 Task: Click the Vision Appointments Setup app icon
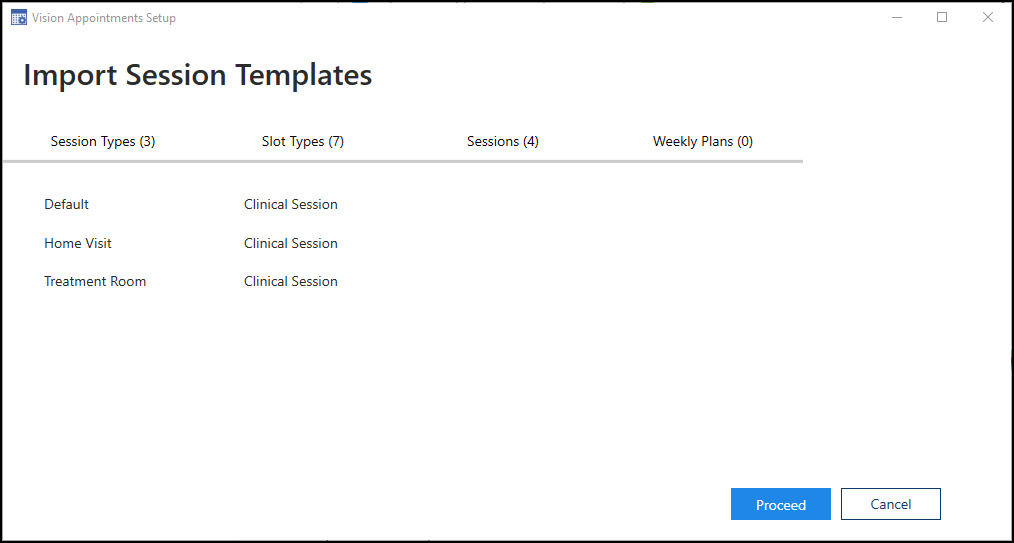[x=19, y=18]
